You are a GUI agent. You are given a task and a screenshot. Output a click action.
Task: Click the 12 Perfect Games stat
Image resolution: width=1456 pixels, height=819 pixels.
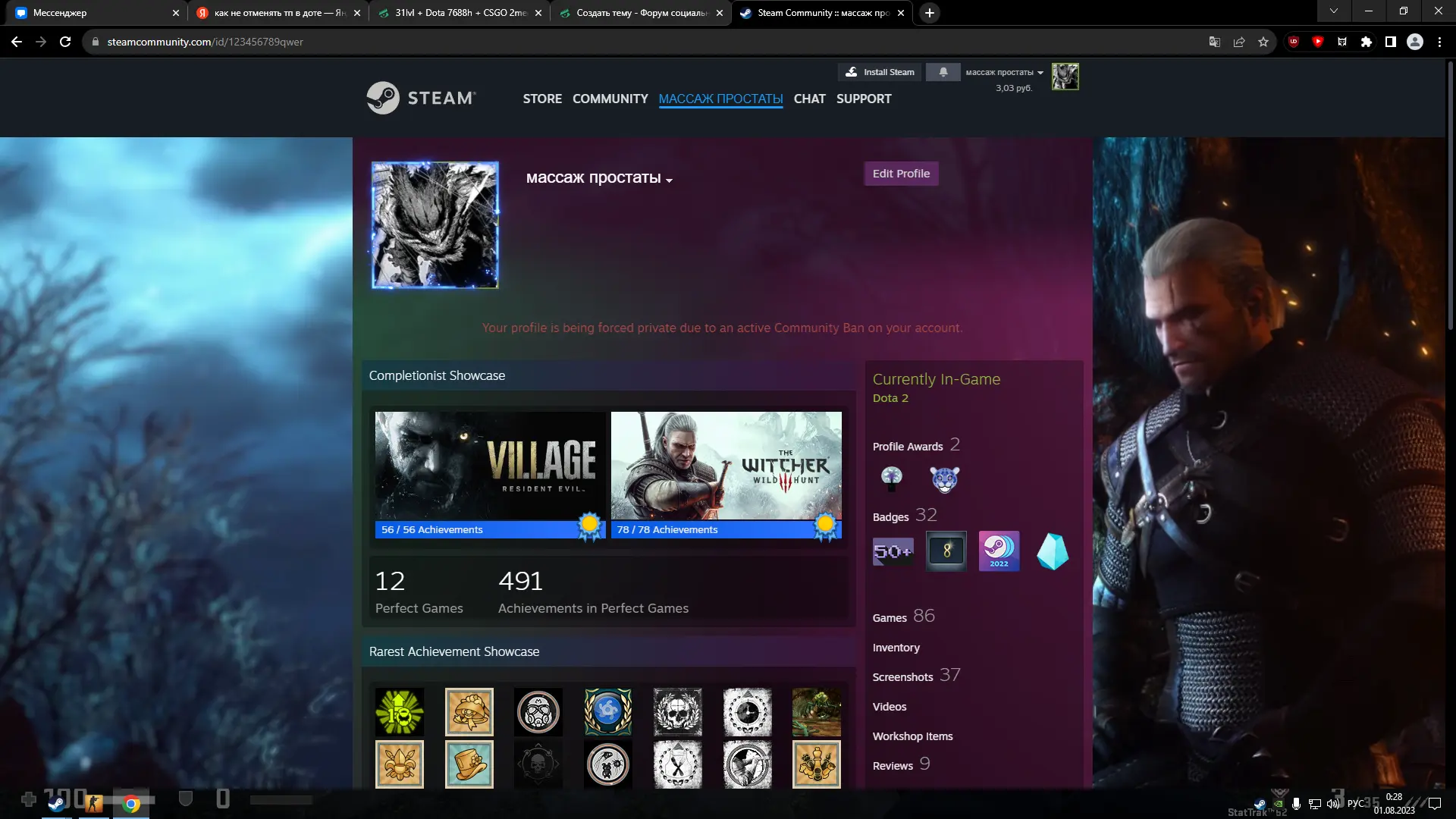(x=419, y=591)
